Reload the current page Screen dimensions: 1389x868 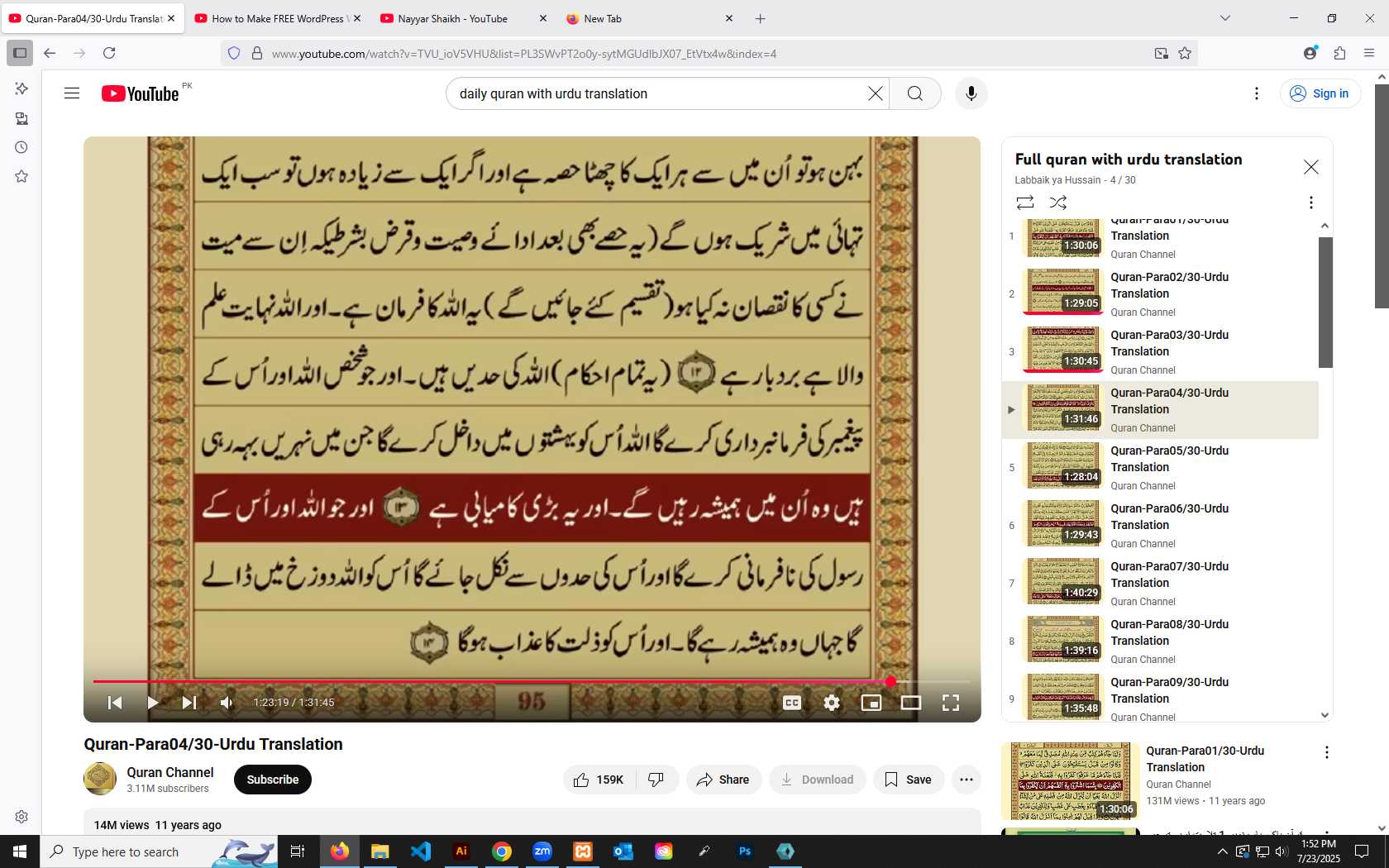[x=109, y=53]
